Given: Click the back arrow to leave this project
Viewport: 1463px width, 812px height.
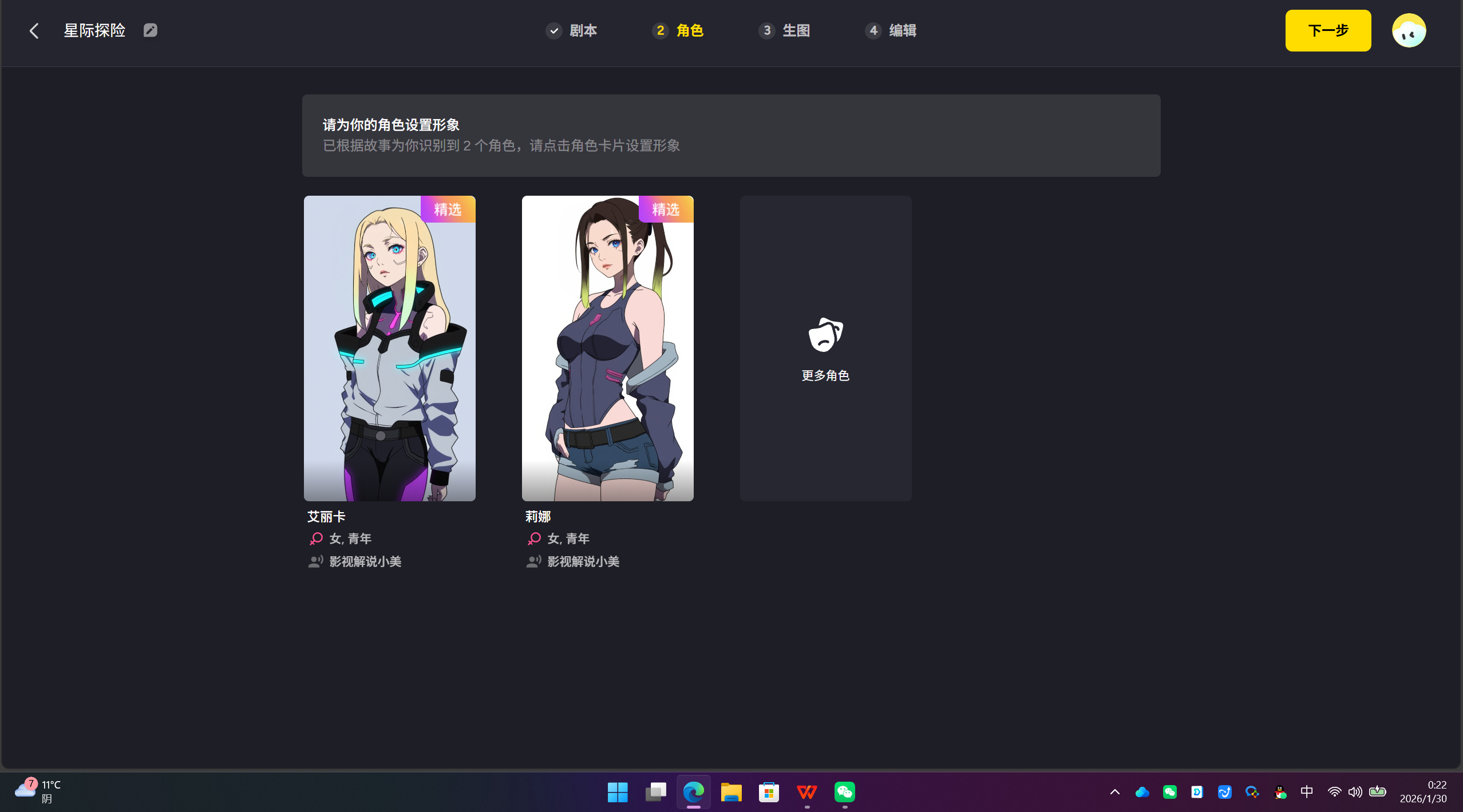Looking at the screenshot, I should tap(34, 30).
